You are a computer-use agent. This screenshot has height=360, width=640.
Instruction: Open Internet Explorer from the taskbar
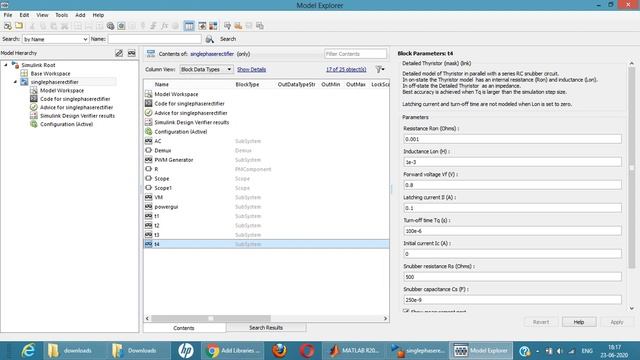(28, 351)
